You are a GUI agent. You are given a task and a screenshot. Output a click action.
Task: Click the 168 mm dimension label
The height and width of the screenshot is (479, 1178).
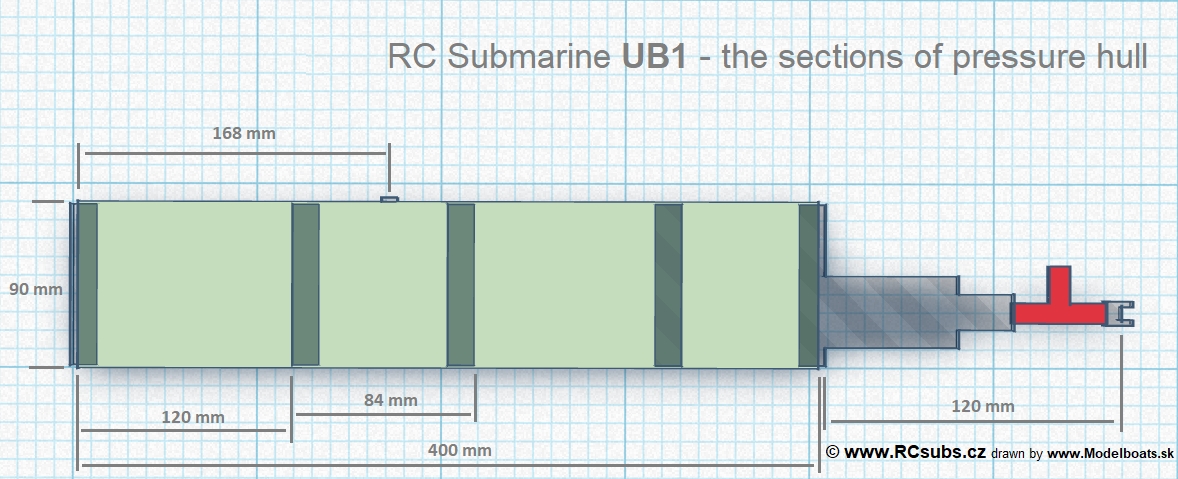tap(244, 132)
